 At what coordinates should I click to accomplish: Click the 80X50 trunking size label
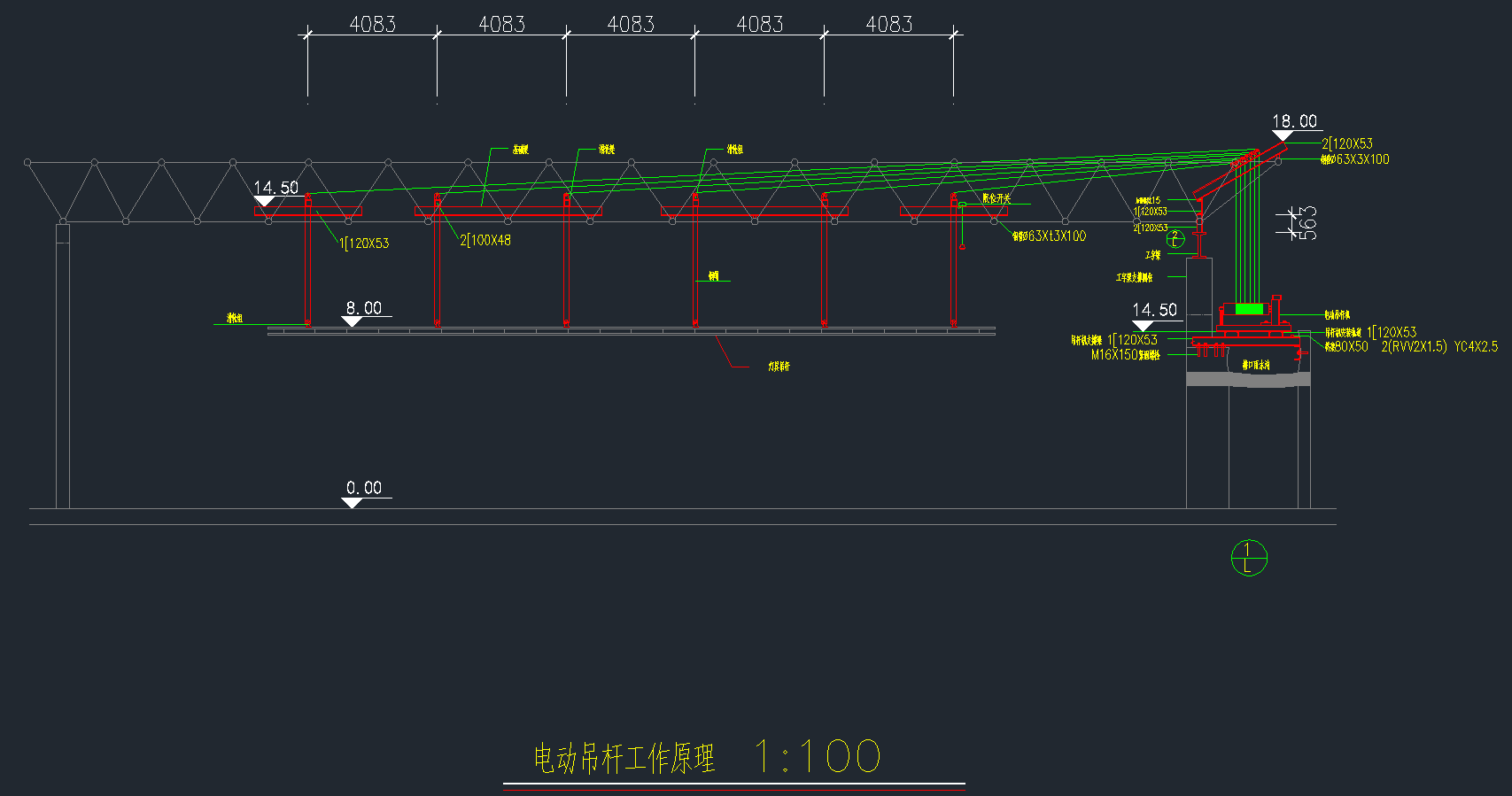click(x=1351, y=346)
